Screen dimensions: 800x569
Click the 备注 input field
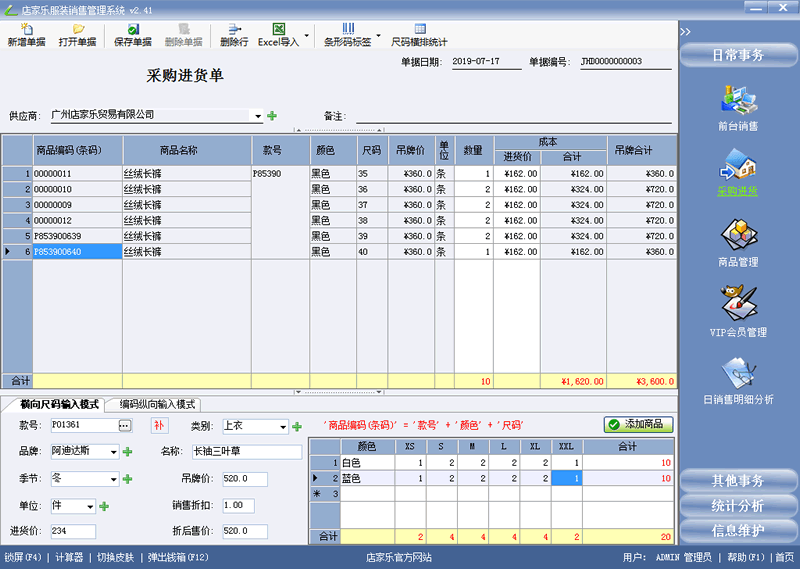pos(514,116)
